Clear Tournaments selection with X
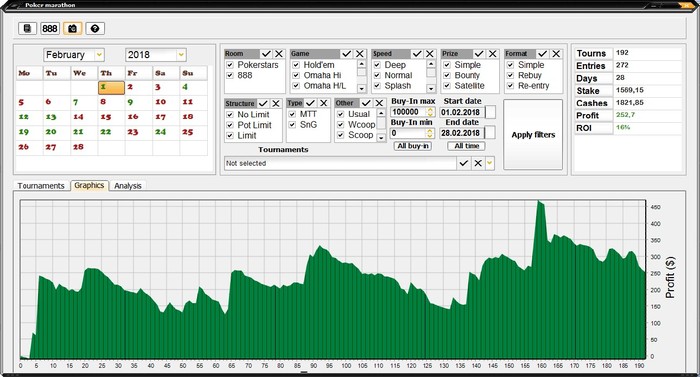 pyautogui.click(x=478, y=163)
